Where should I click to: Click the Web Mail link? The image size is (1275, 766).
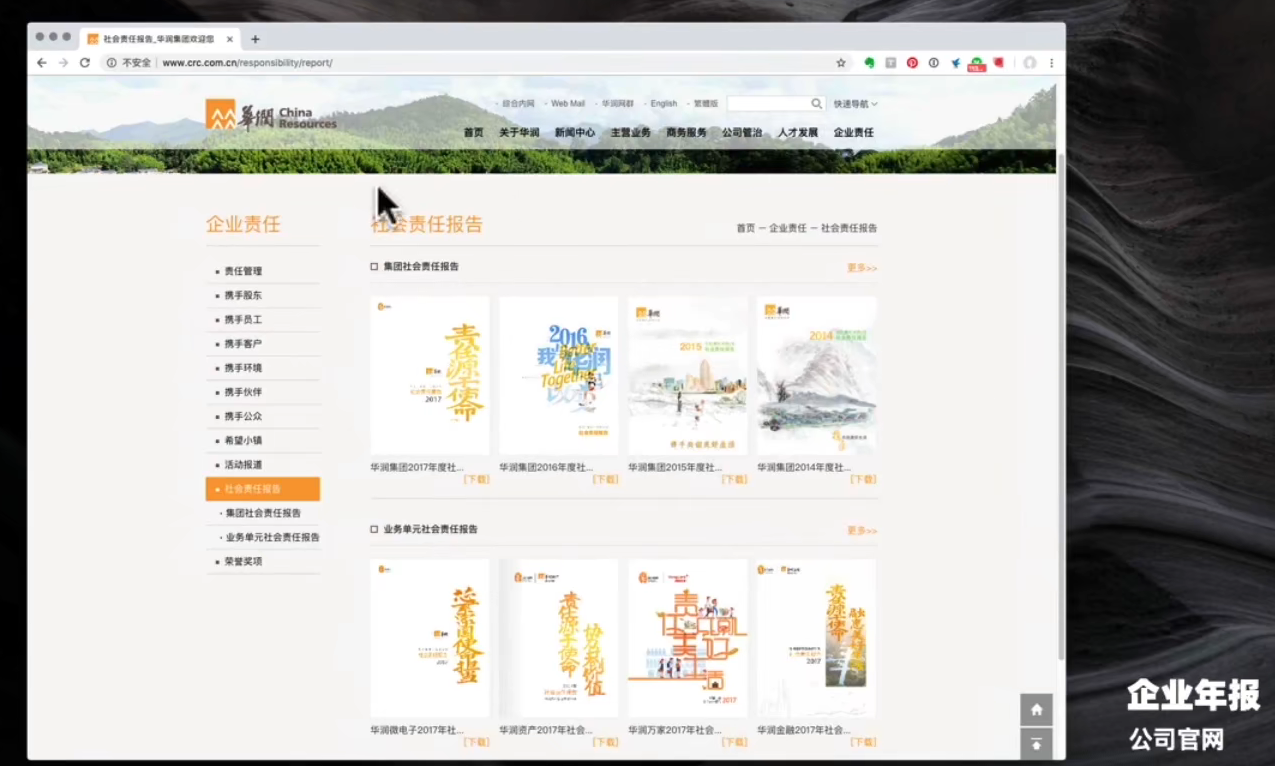(x=568, y=104)
